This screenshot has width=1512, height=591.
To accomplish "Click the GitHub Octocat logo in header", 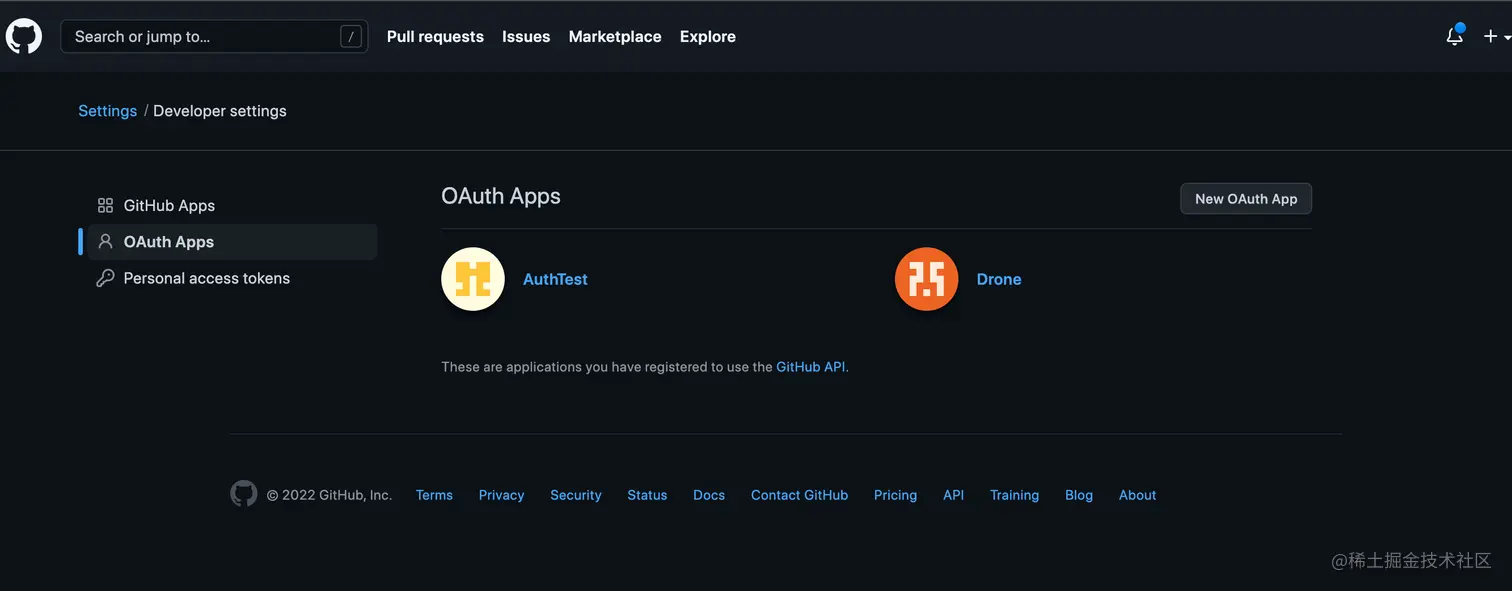I will click(x=24, y=37).
